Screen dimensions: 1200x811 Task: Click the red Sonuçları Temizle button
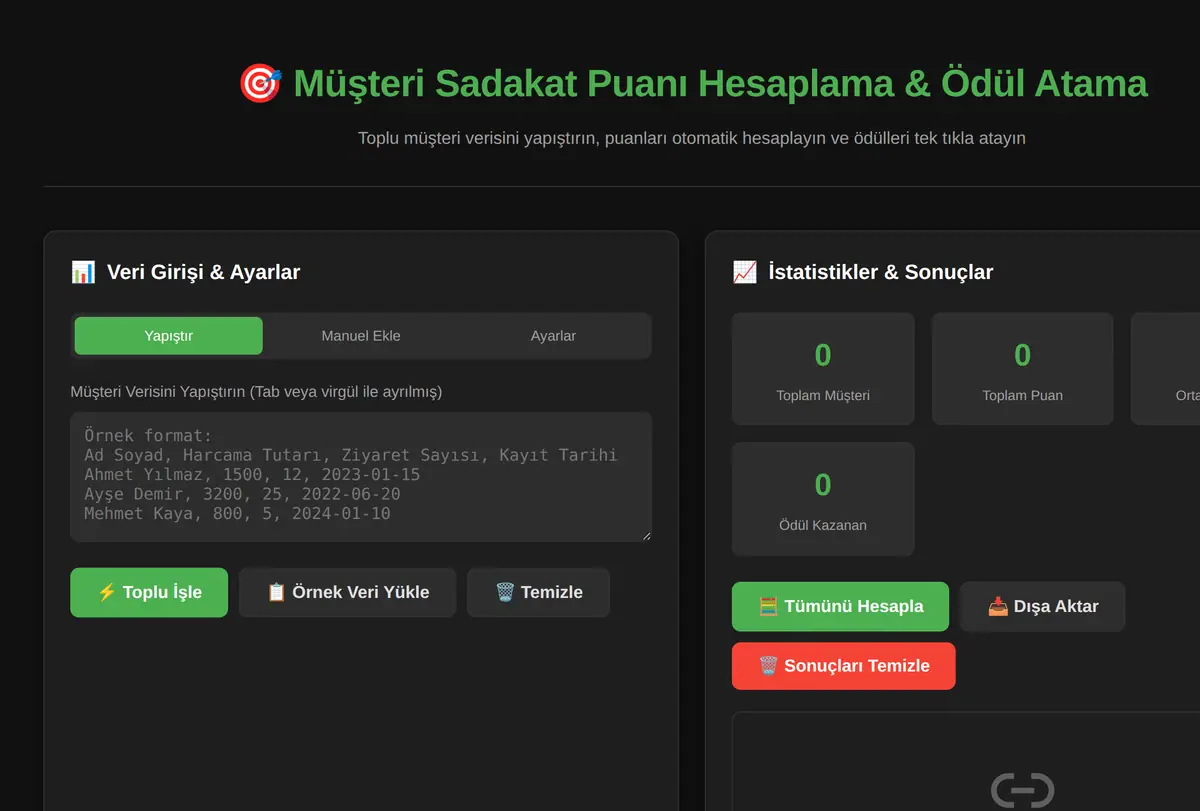click(x=844, y=666)
